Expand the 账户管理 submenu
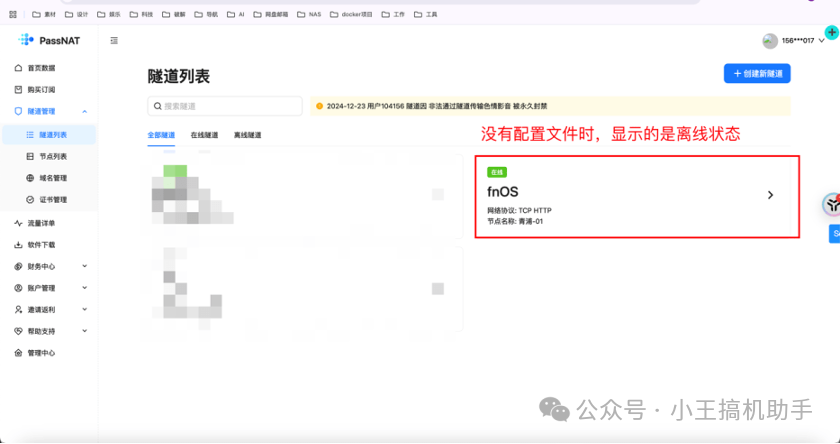840x444 pixels. coord(84,288)
